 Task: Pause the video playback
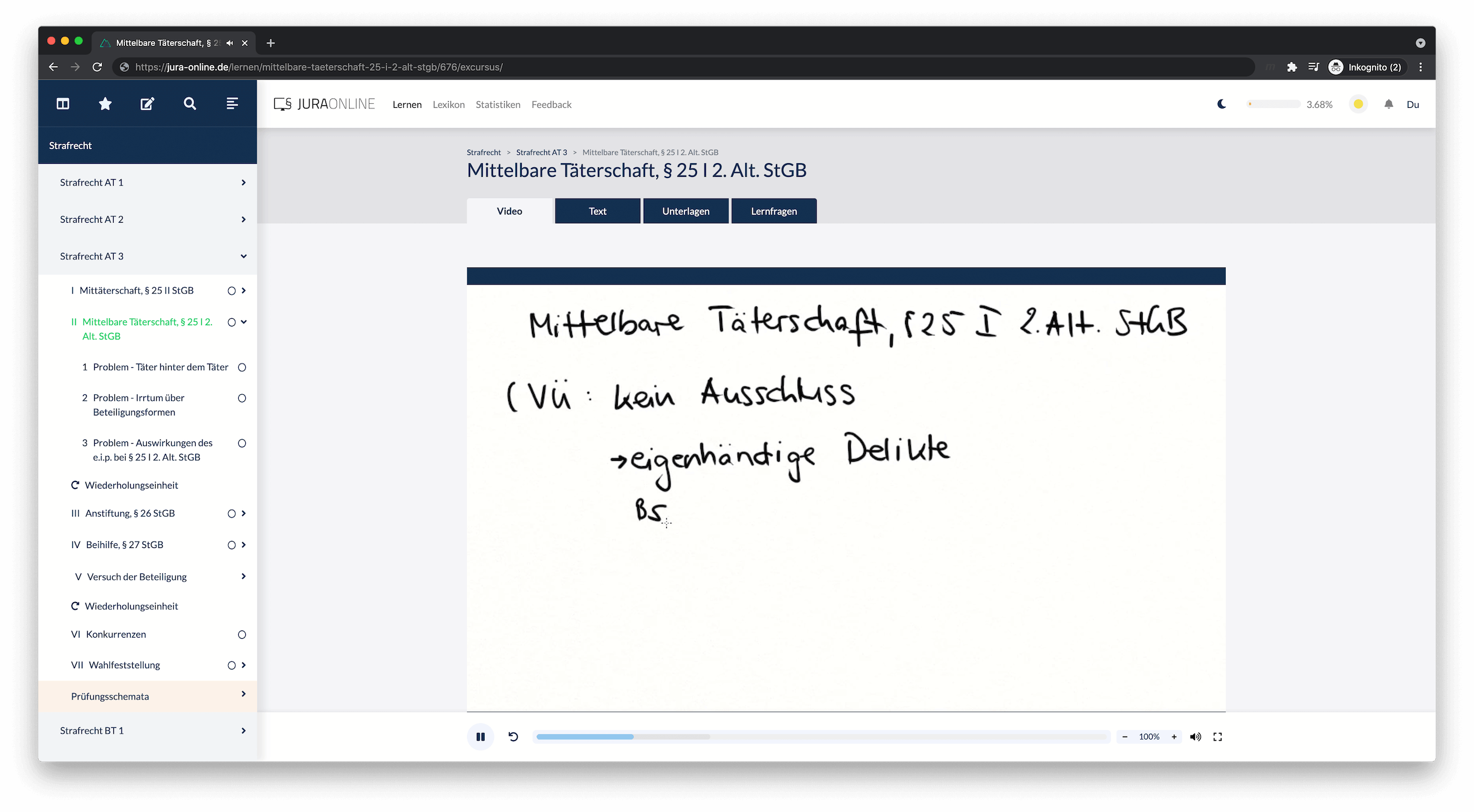[x=481, y=737]
